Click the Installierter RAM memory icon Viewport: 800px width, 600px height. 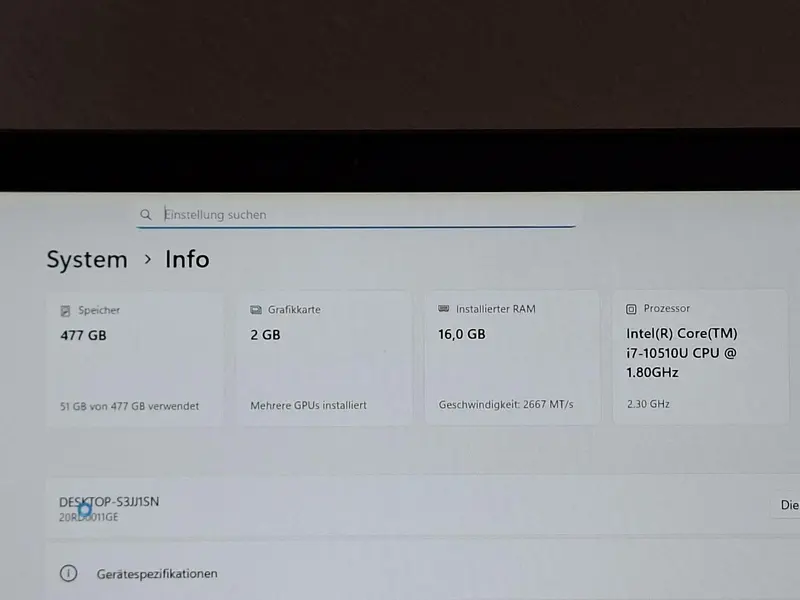[444, 309]
